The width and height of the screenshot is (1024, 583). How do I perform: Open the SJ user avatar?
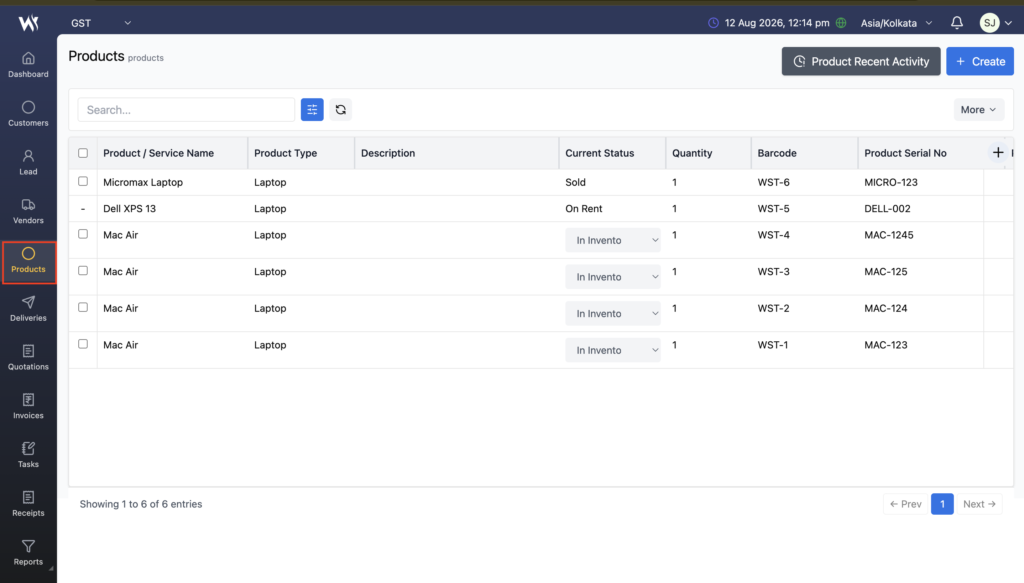(989, 23)
